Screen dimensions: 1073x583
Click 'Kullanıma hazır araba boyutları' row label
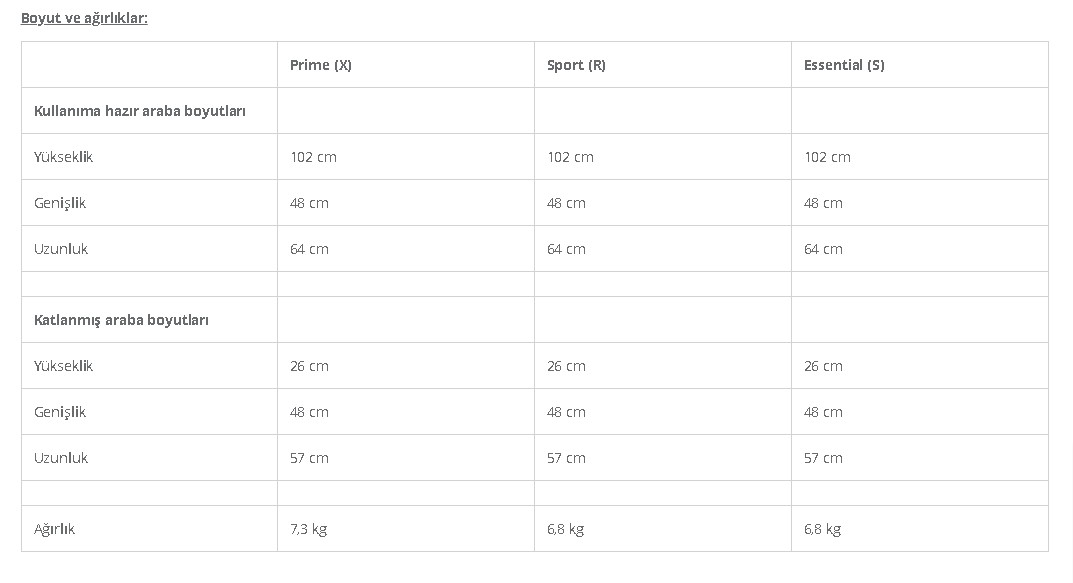tap(140, 111)
